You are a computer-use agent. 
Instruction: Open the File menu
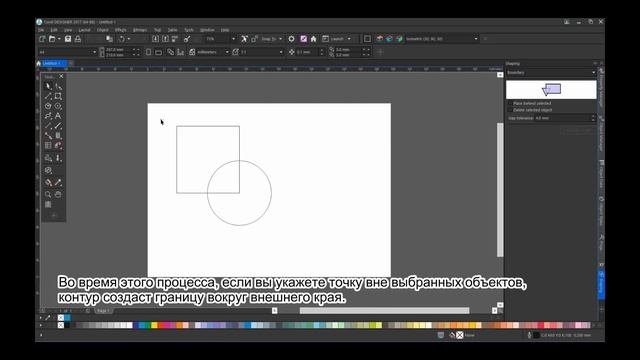(41, 30)
